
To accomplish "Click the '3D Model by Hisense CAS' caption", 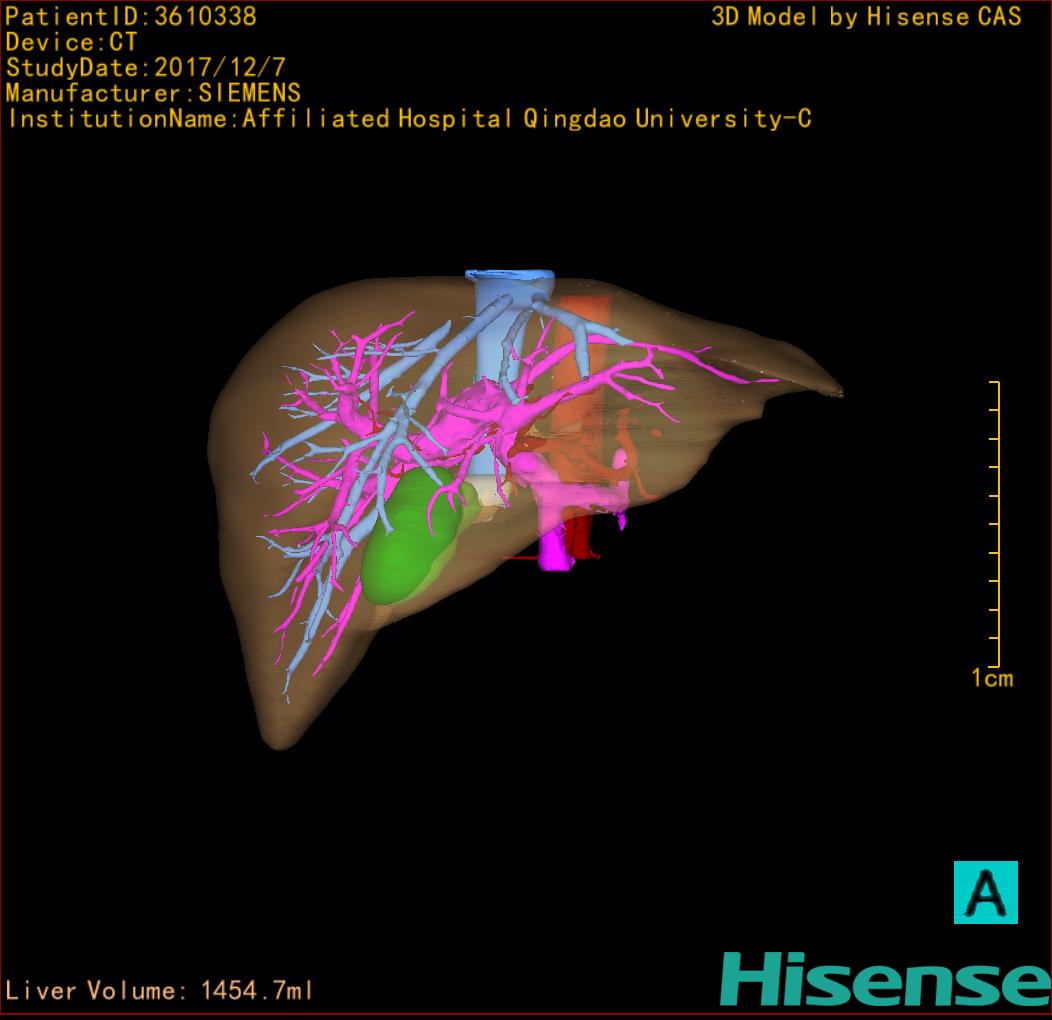I will 866,17.
